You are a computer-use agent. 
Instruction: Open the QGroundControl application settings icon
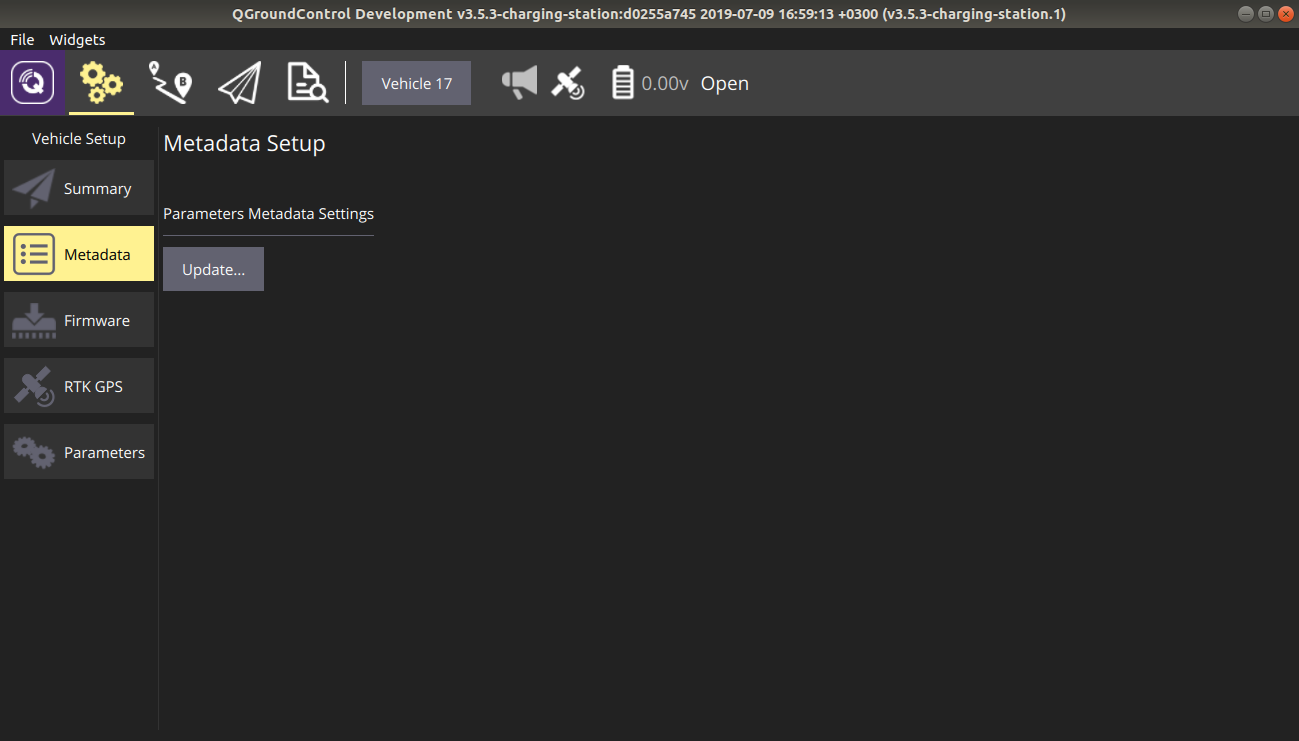[33, 83]
